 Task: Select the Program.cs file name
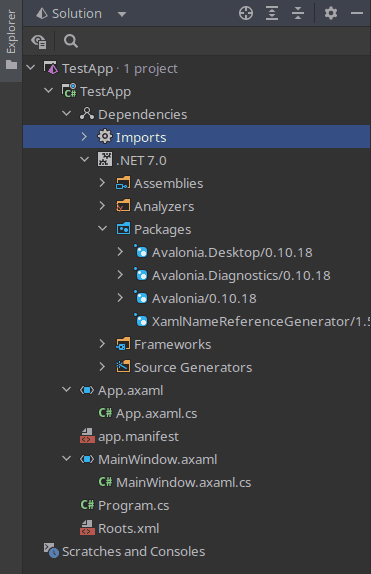134,506
